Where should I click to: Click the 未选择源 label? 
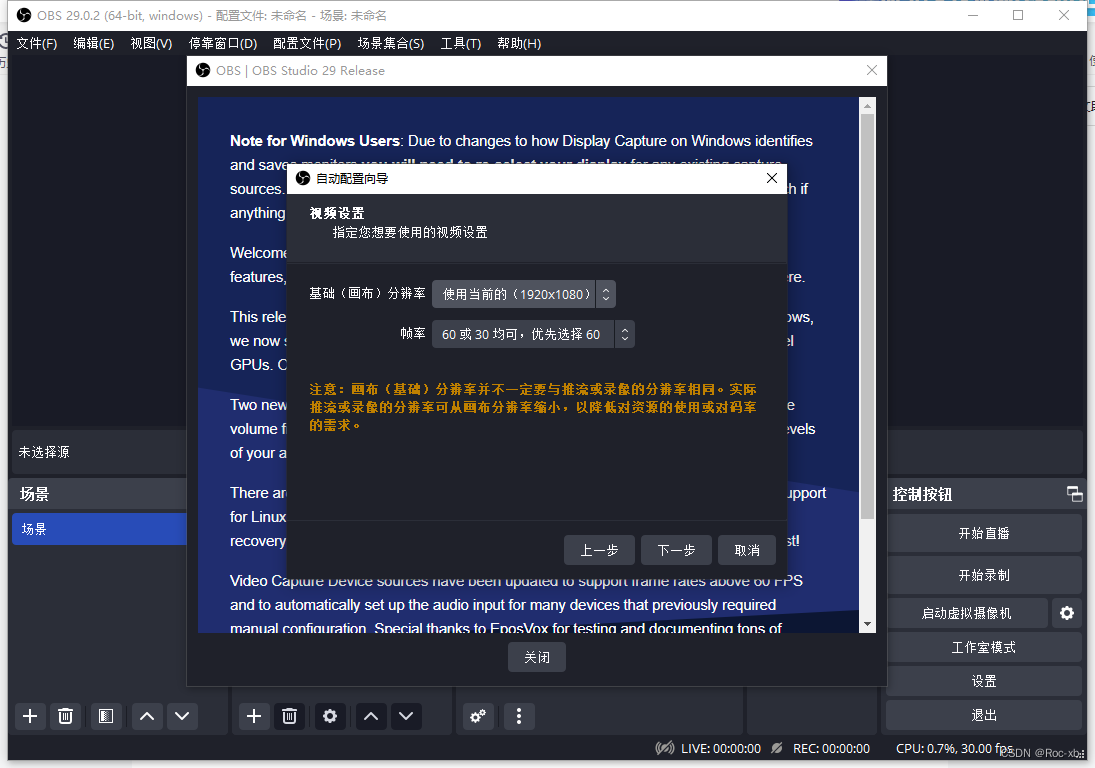(x=44, y=452)
